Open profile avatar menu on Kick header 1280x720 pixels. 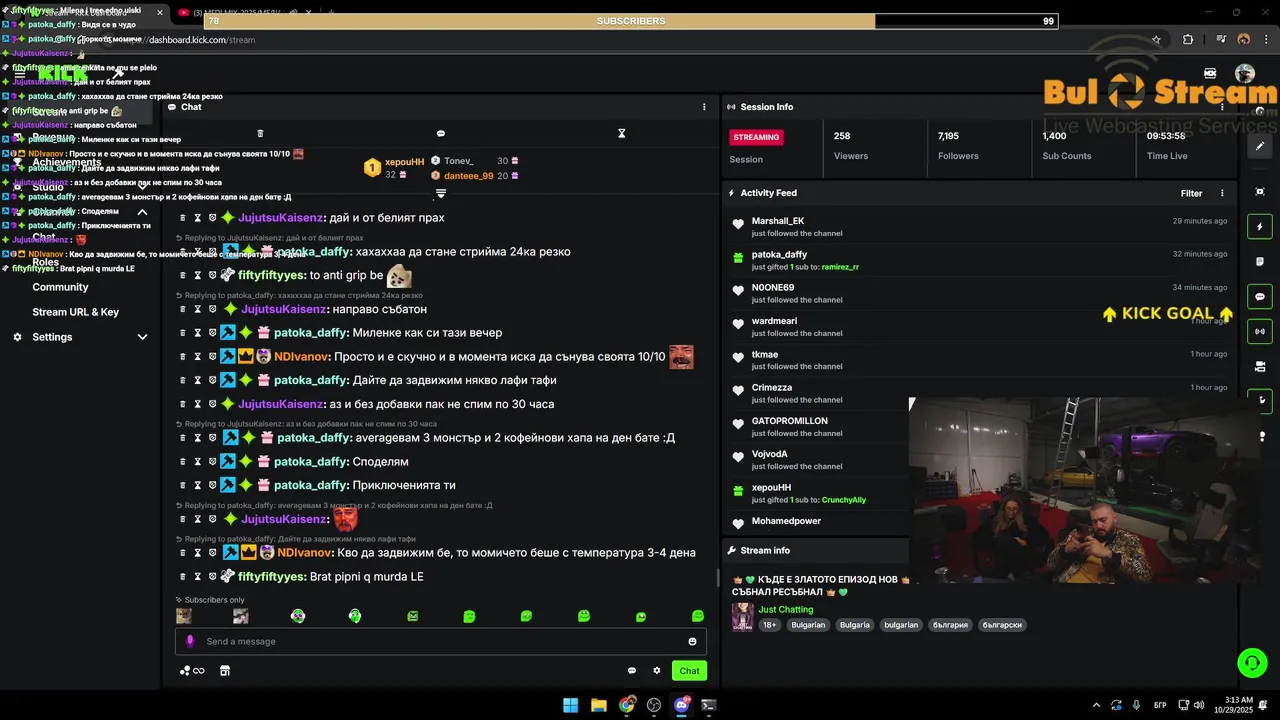tap(1245, 73)
